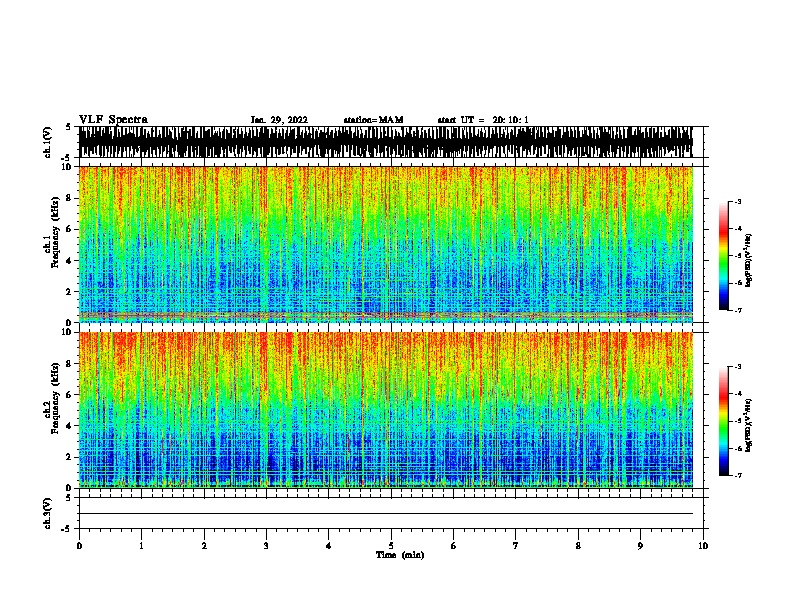
Task: Click the "-7" label on ch.2 colorbar
Action: tap(738, 475)
